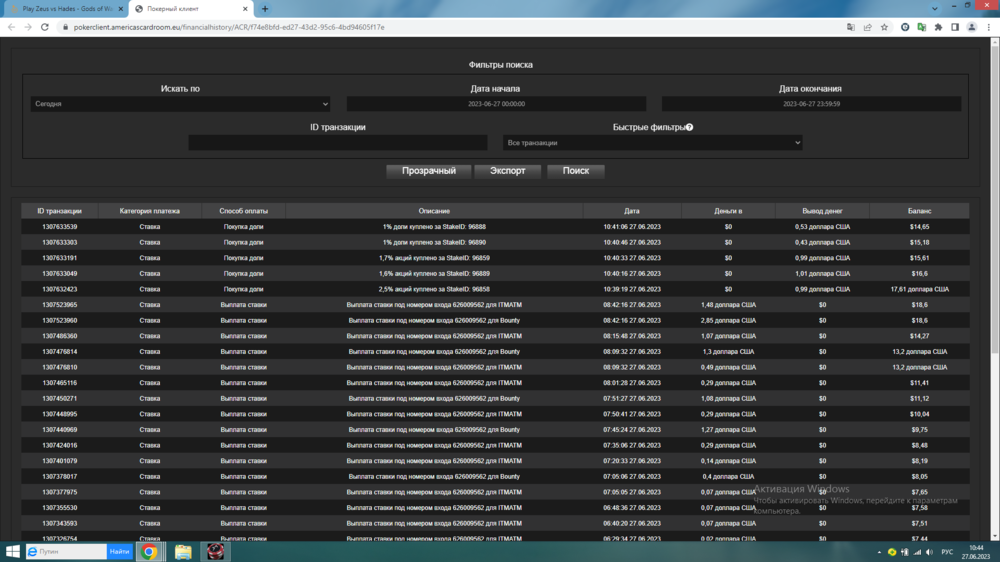The width and height of the screenshot is (1000, 562).
Task: Open the translate page icon
Action: tap(851, 27)
